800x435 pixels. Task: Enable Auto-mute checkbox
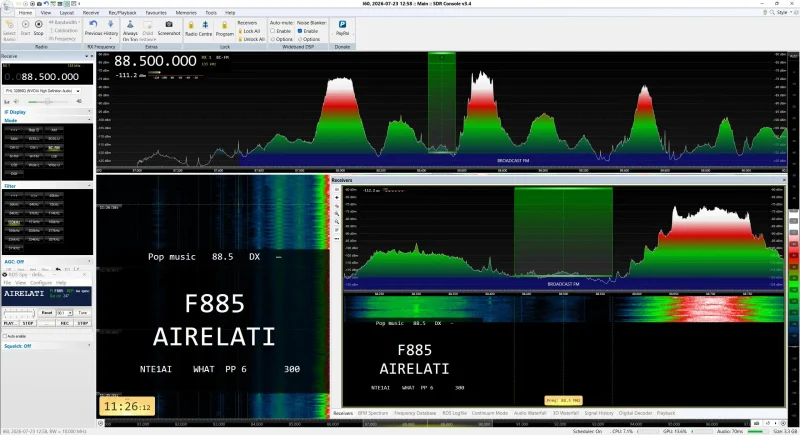[273, 31]
